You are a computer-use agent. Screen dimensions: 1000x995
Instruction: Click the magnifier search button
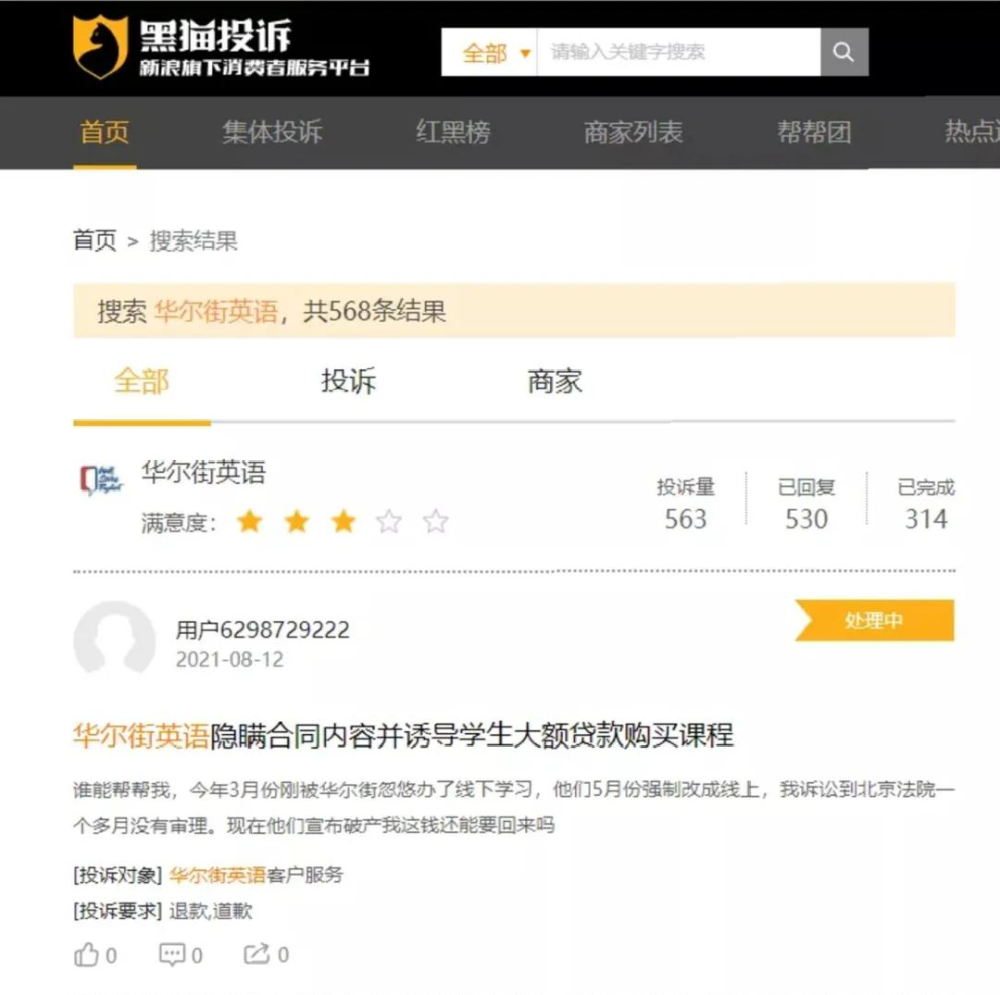click(844, 52)
